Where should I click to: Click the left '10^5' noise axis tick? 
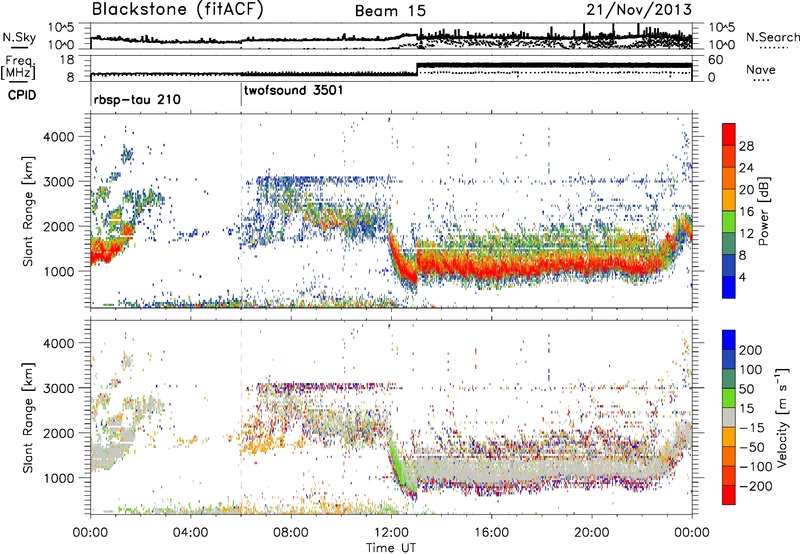click(x=61, y=27)
